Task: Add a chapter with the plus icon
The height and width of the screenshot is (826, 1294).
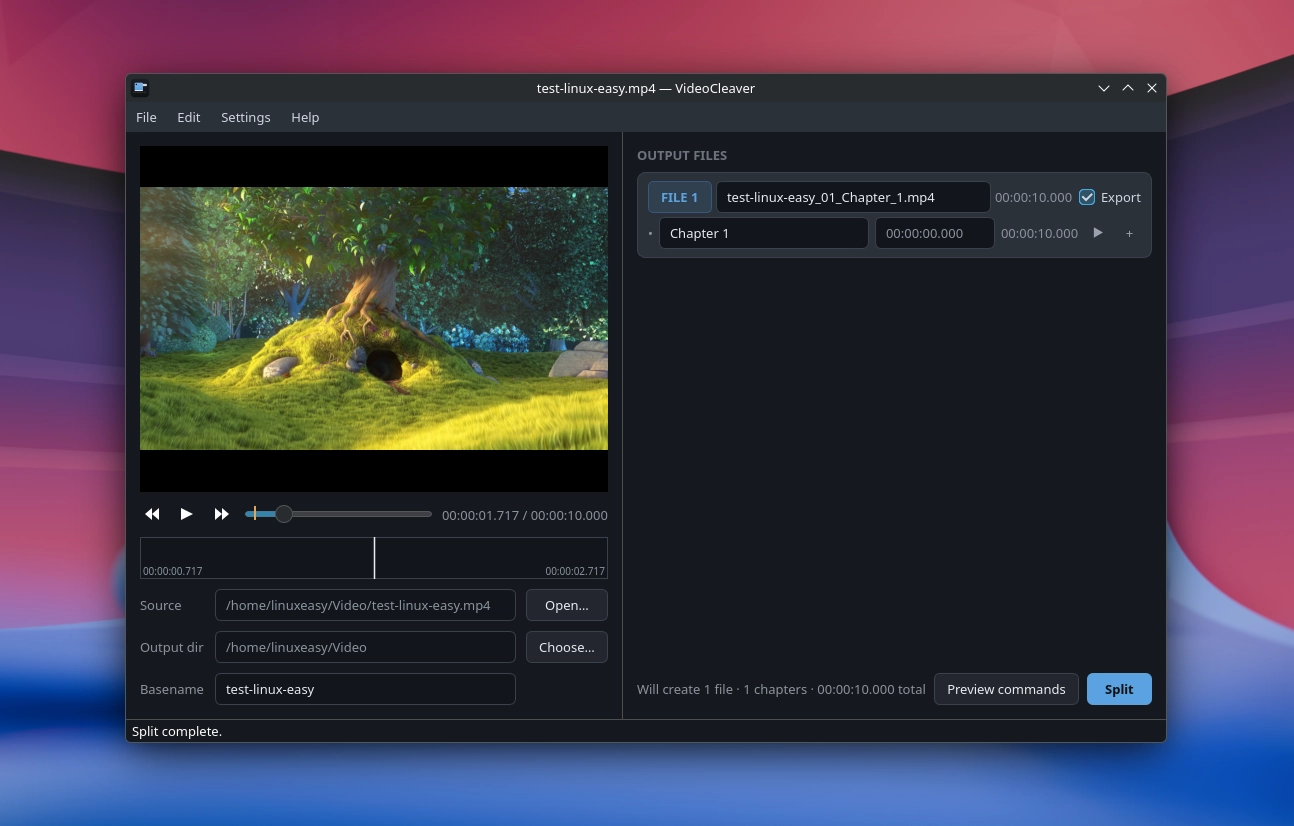Action: (1129, 233)
